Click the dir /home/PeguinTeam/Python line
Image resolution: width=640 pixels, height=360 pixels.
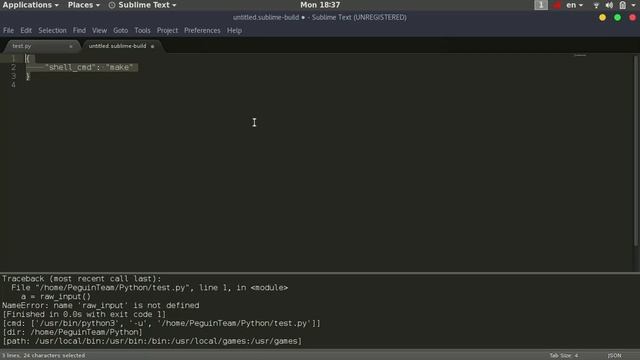point(72,333)
